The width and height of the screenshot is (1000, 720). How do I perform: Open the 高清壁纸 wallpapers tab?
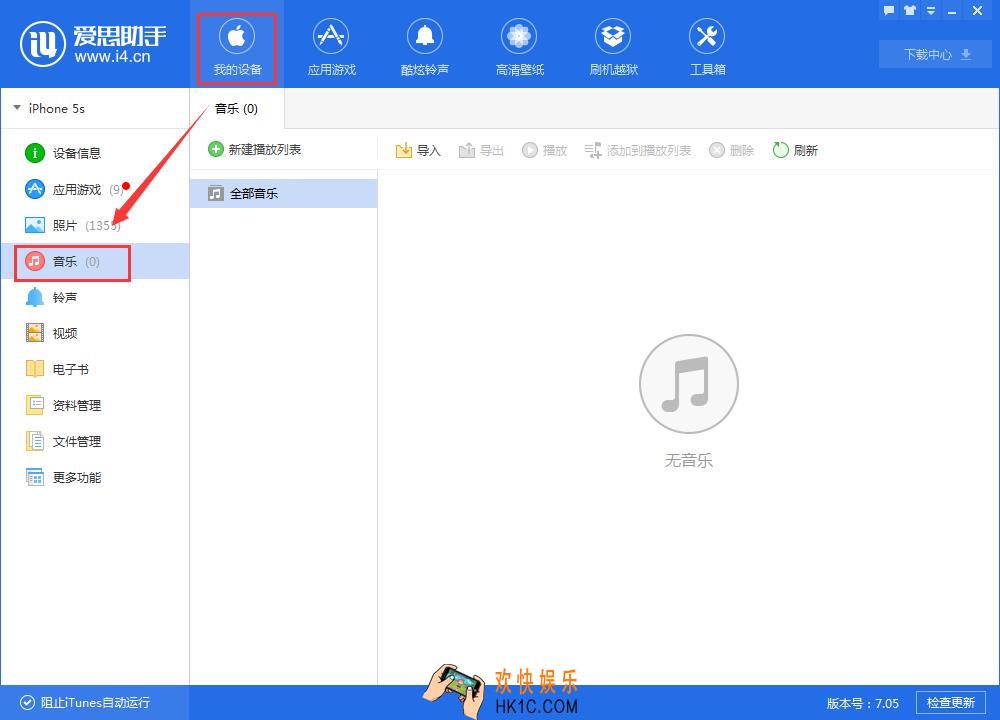click(519, 48)
